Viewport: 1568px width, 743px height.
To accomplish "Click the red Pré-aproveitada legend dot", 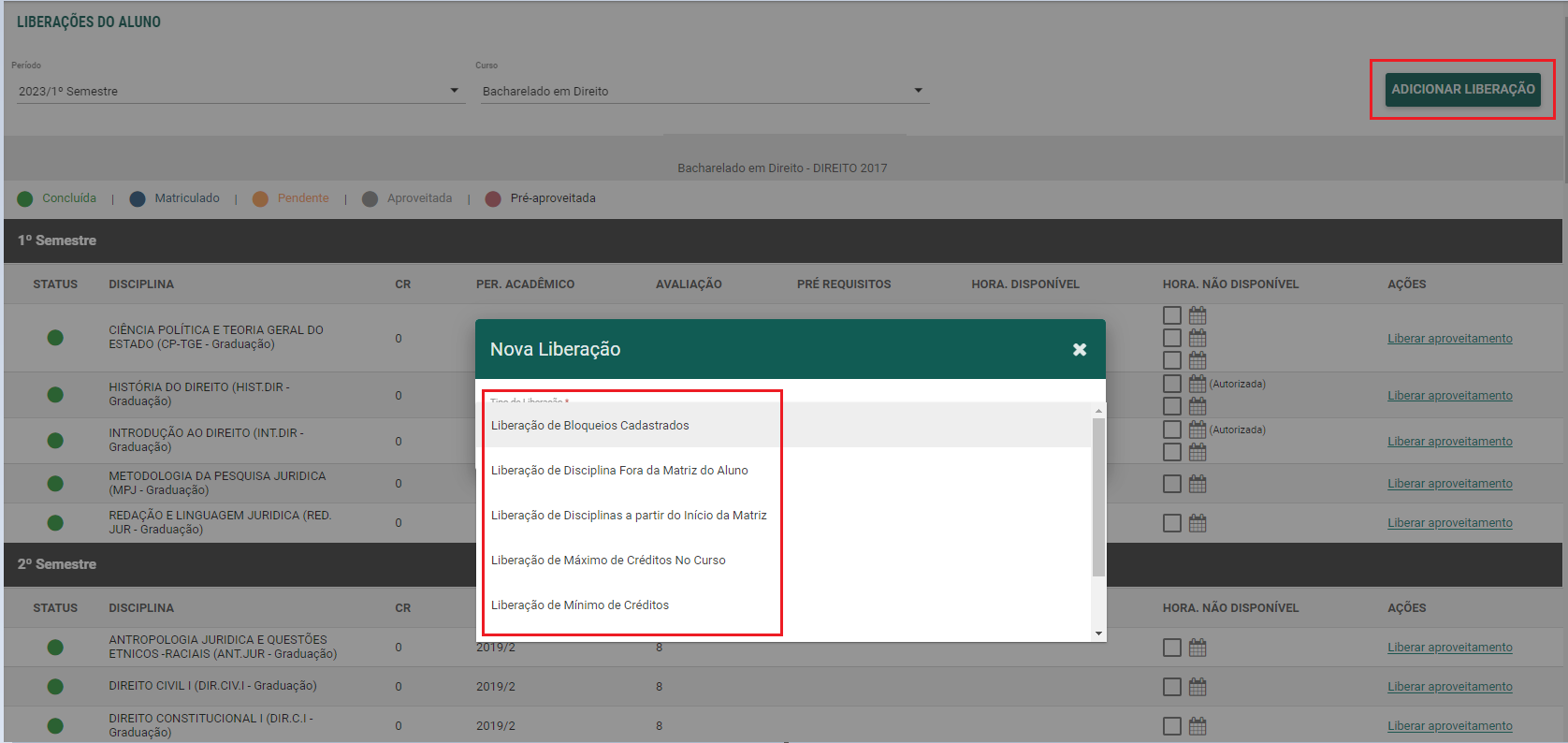I will pyautogui.click(x=493, y=198).
